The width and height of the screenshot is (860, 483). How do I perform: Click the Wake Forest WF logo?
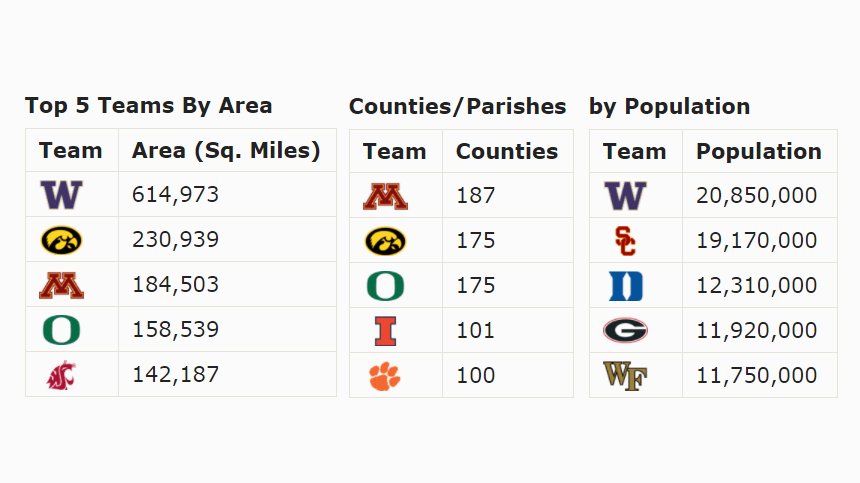(625, 376)
